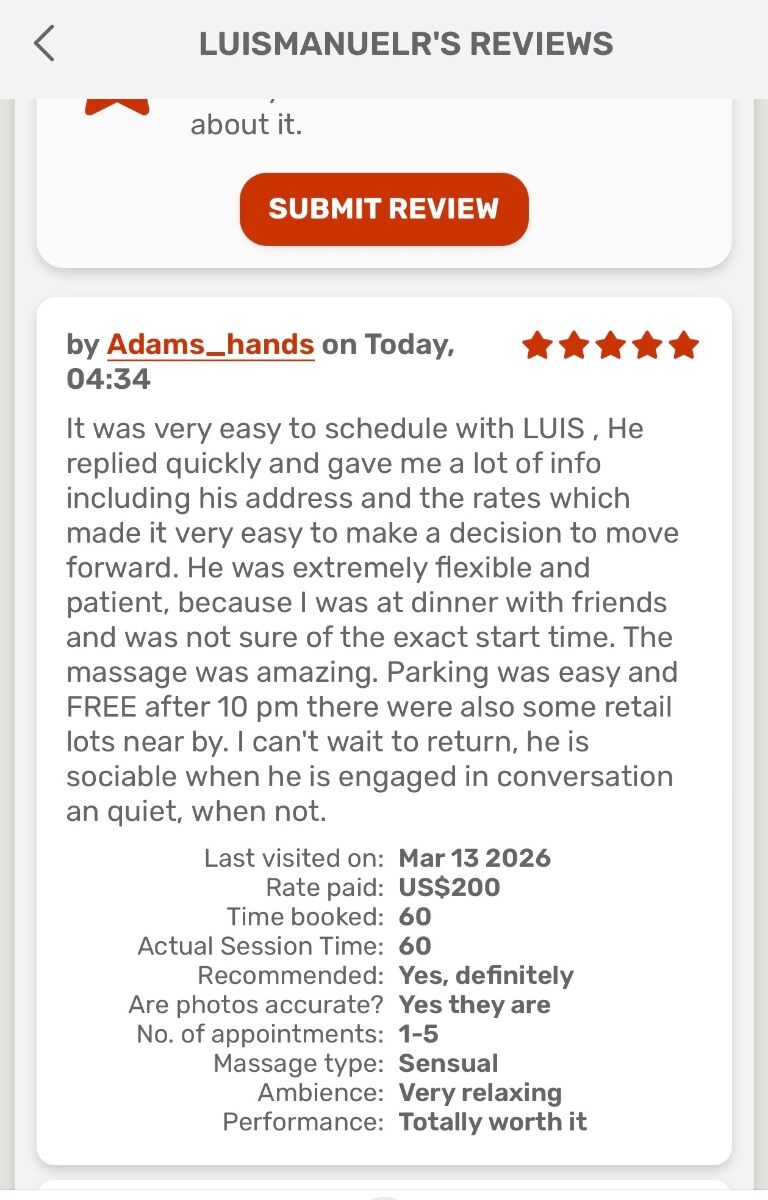Click the first rating star
This screenshot has width=768, height=1200.
pyautogui.click(x=537, y=346)
